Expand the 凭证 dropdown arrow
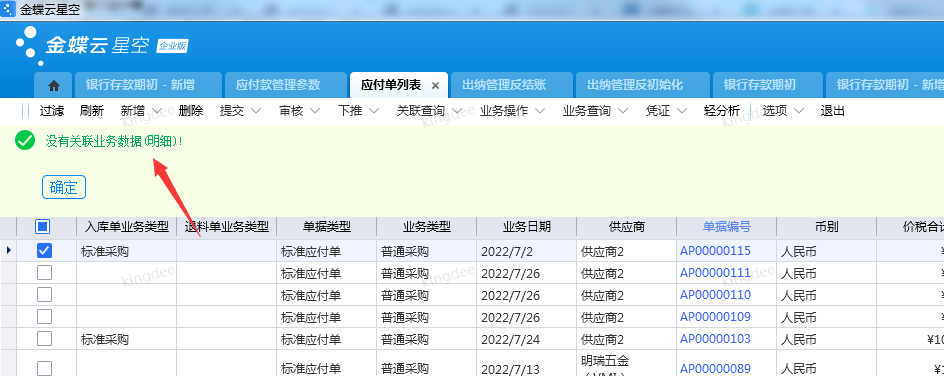944x376 pixels. pos(682,111)
